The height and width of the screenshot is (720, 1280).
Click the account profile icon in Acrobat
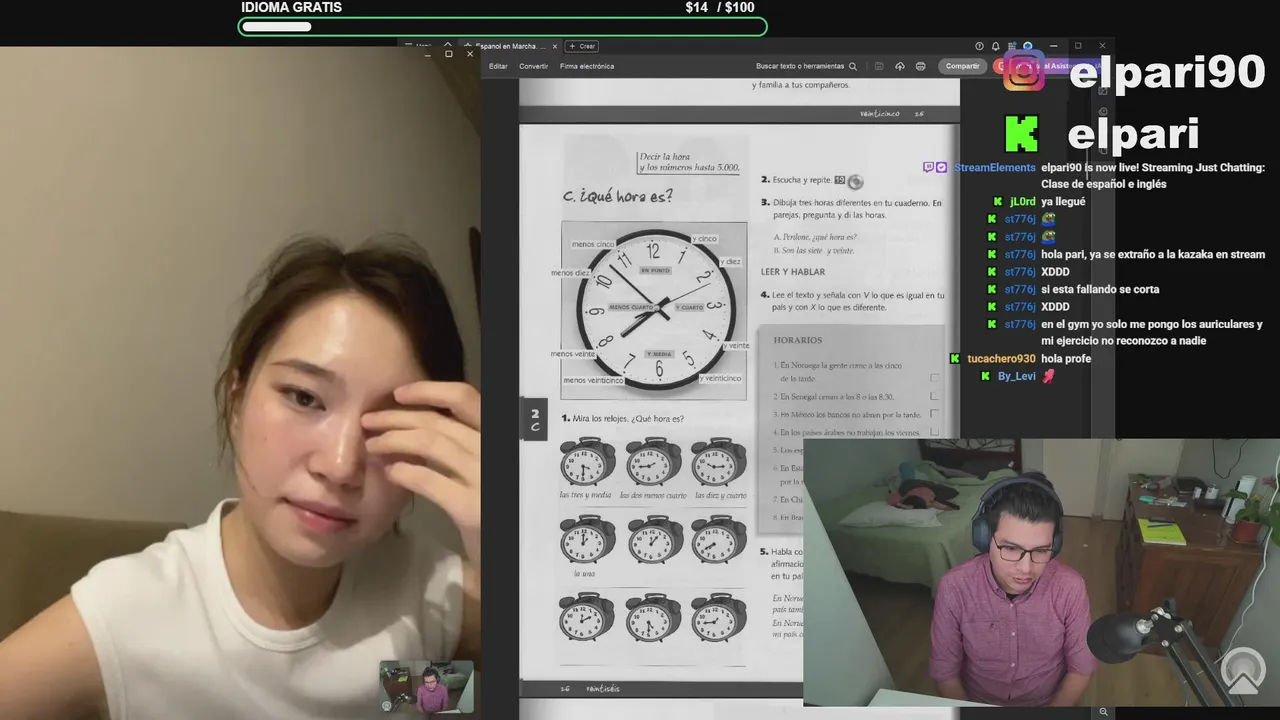1028,46
